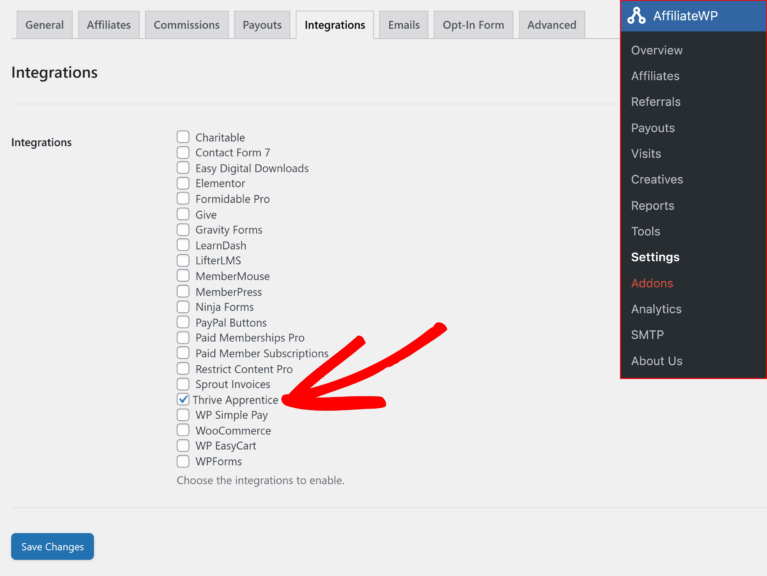Check the MemberPress integration box
Screen dimensions: 767x576
(x=183, y=292)
